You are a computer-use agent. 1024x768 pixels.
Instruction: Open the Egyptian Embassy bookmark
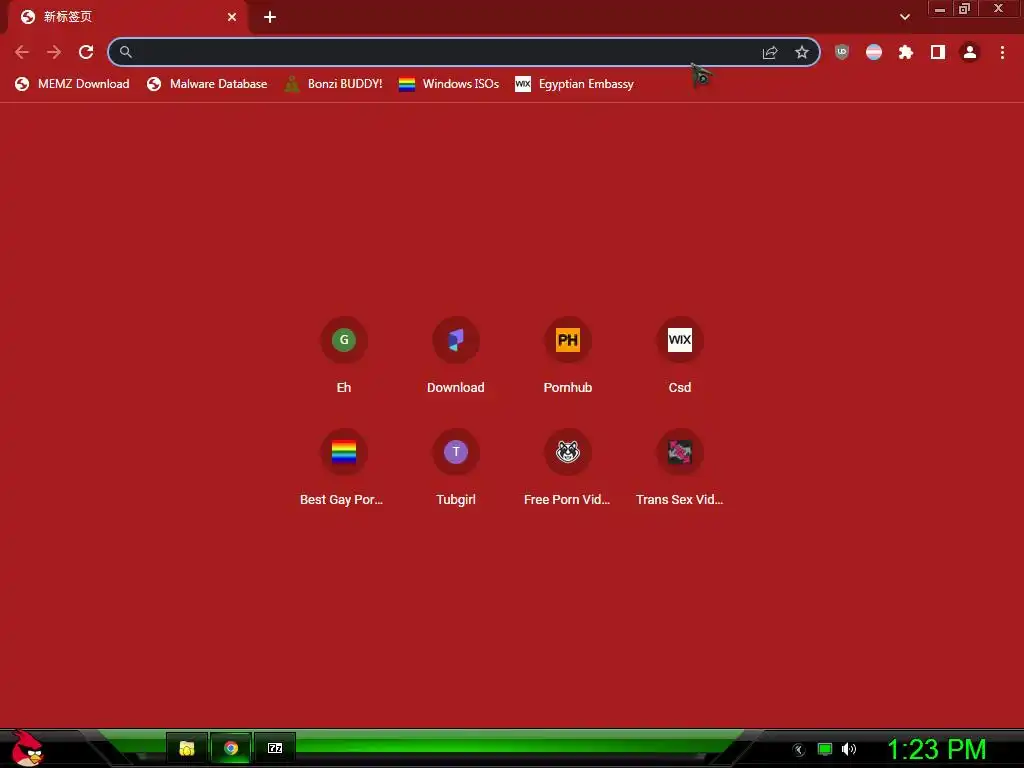(574, 84)
